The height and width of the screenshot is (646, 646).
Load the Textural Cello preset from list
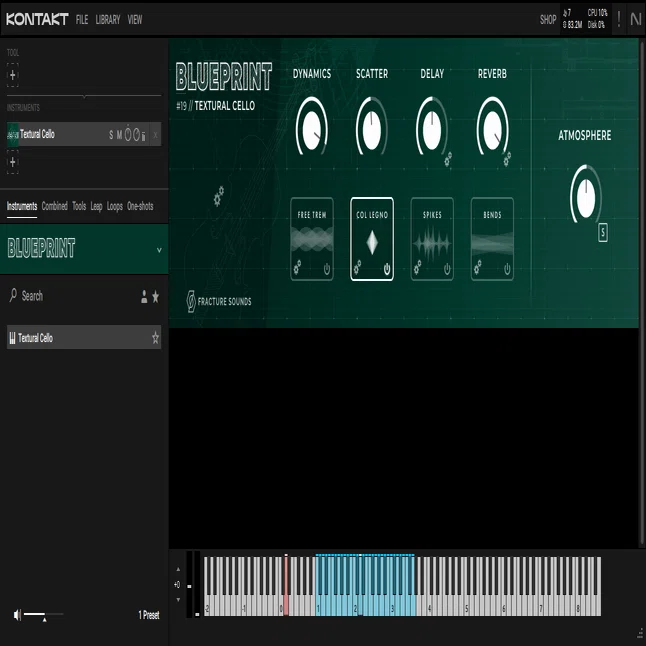[x=84, y=338]
